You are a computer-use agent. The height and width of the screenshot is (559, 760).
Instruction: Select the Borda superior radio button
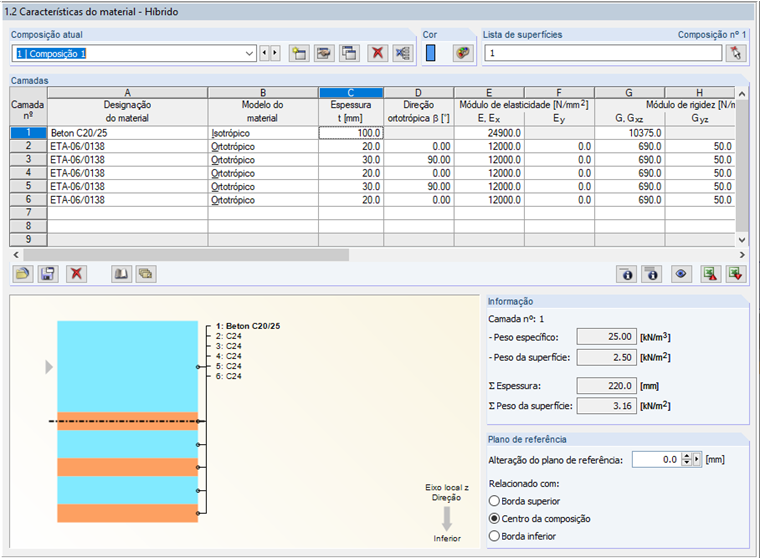point(494,500)
